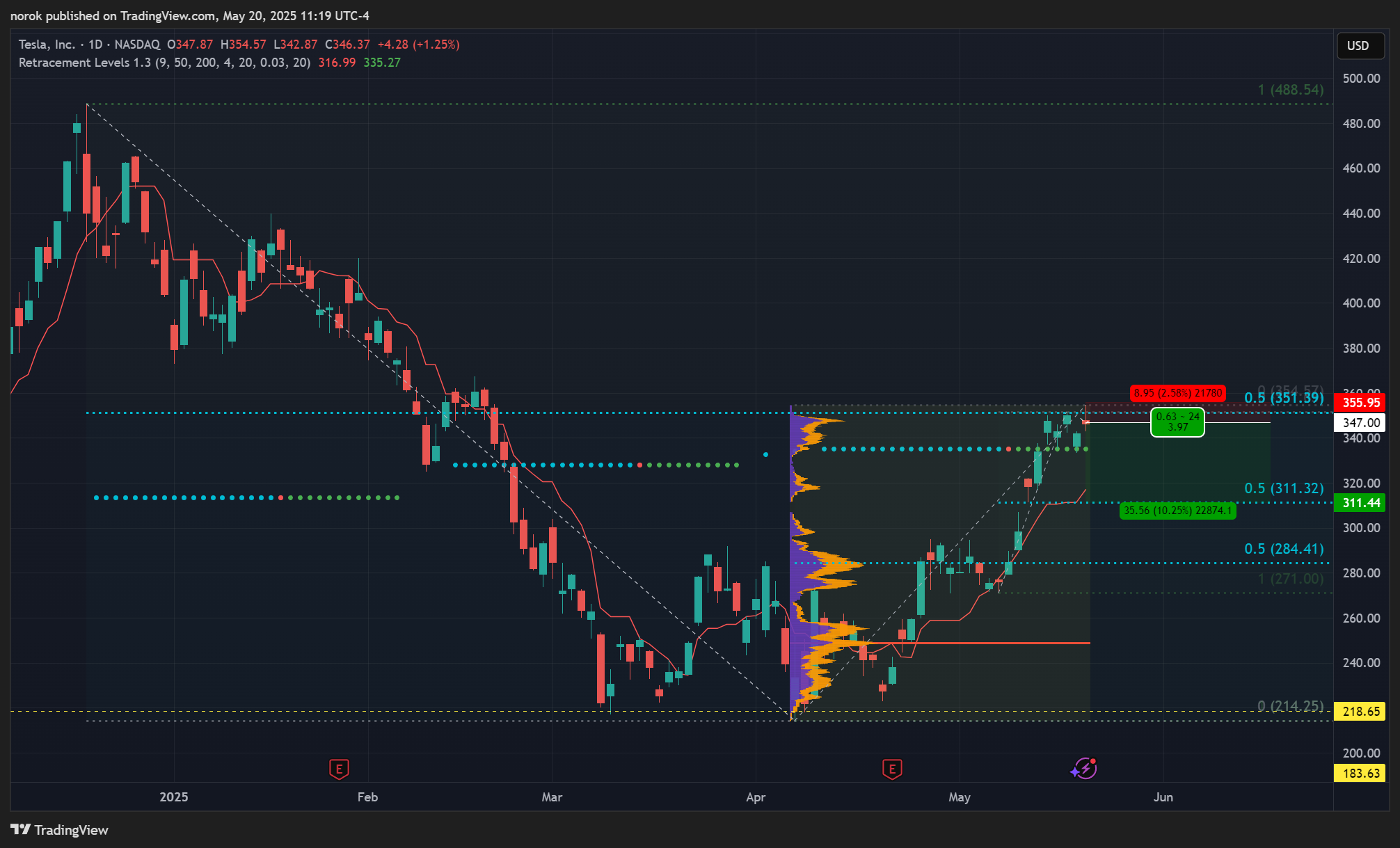Click the 316.99 red indicator value
The width and height of the screenshot is (1400, 848).
tap(337, 63)
